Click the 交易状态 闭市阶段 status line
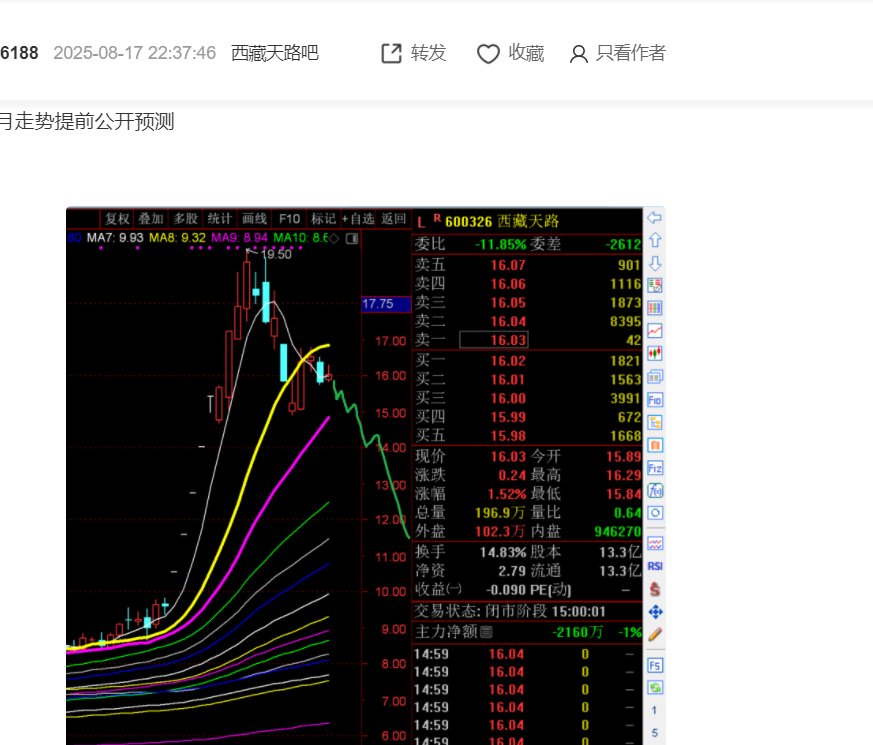The width and height of the screenshot is (873, 745). (x=510, y=611)
